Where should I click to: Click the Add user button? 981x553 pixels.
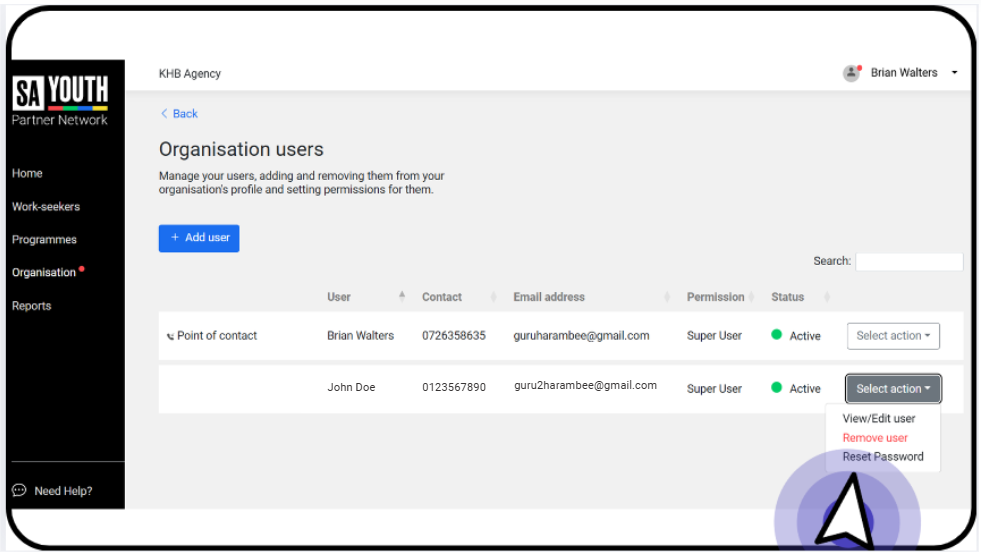(199, 238)
